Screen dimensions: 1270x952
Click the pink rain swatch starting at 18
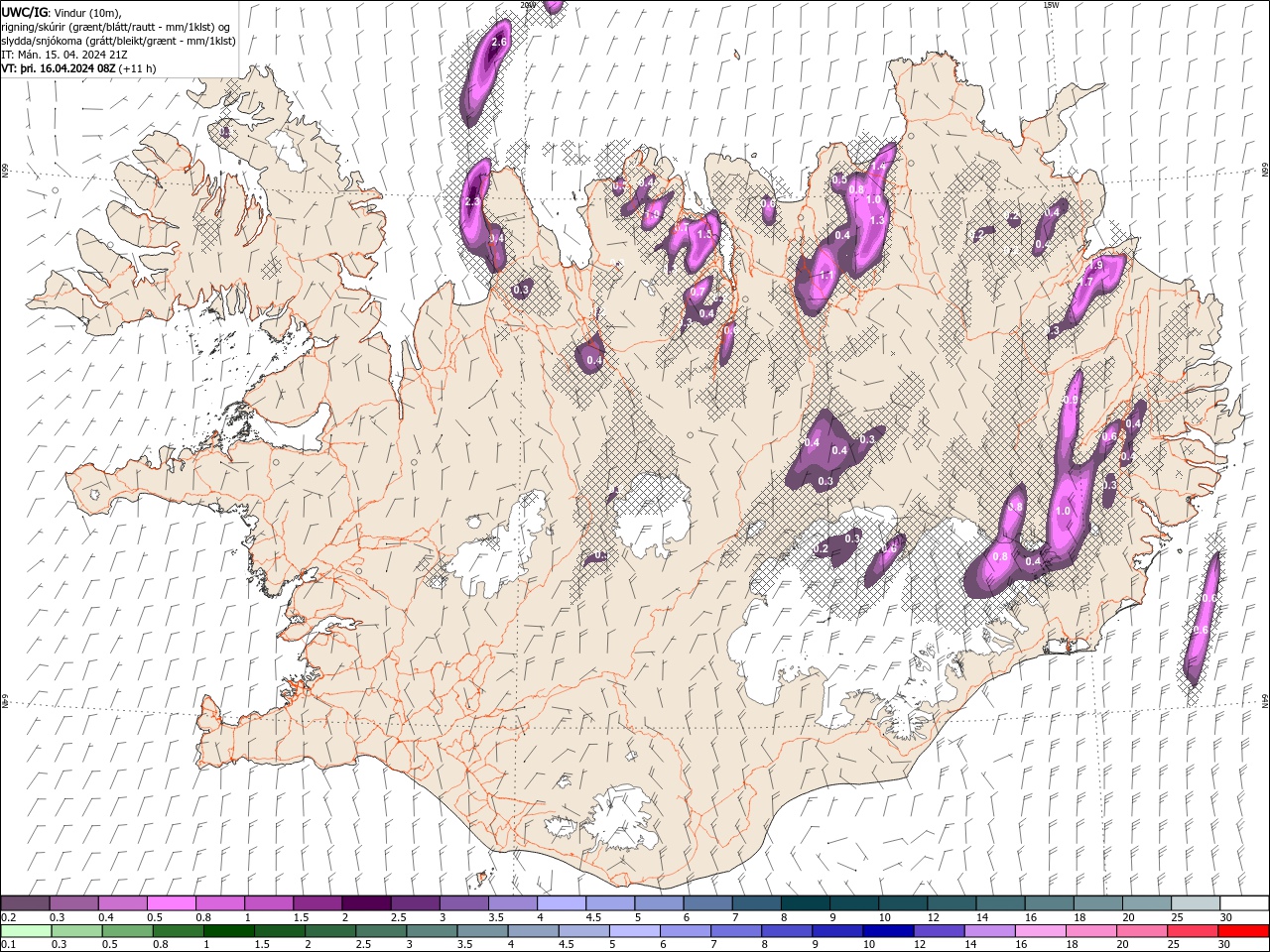[1089, 931]
